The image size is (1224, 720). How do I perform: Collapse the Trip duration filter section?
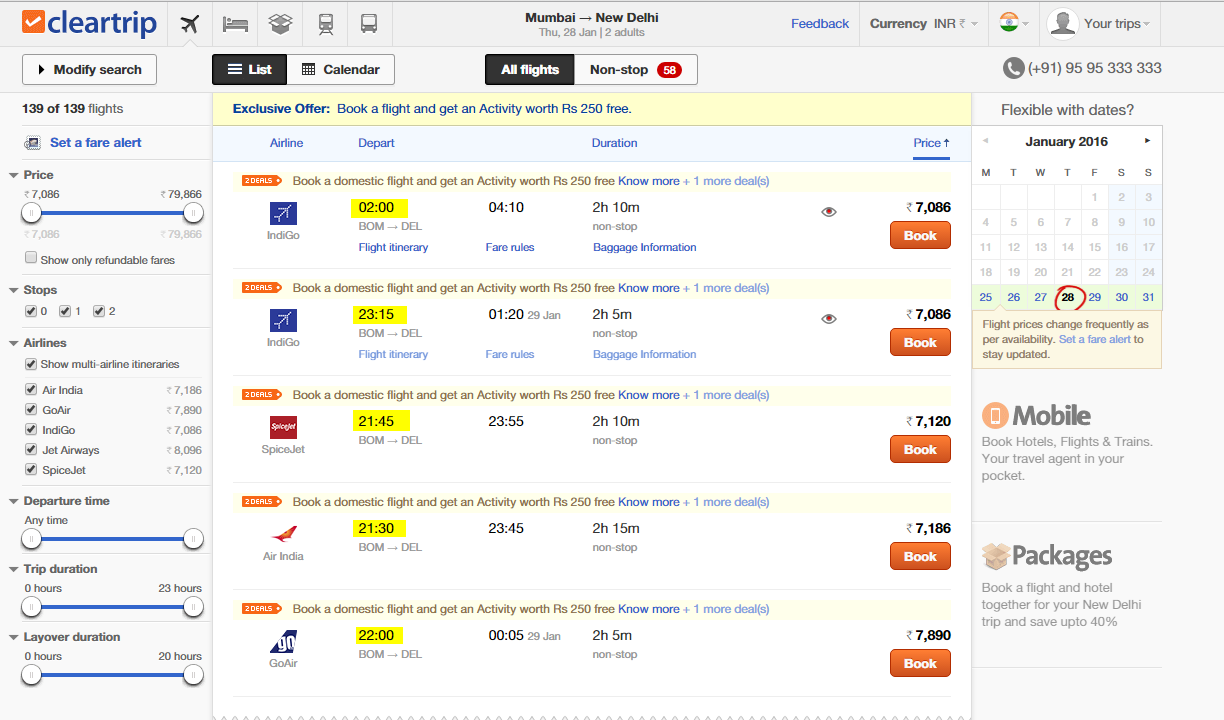coord(14,569)
